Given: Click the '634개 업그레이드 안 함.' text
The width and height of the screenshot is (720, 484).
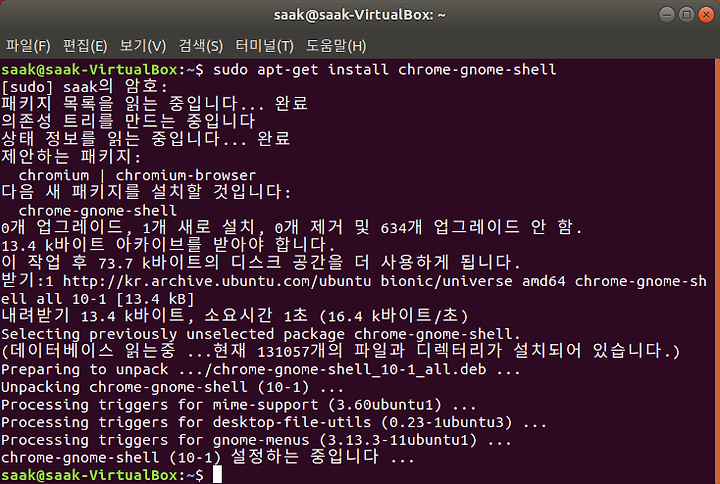Looking at the screenshot, I should 481,227.
